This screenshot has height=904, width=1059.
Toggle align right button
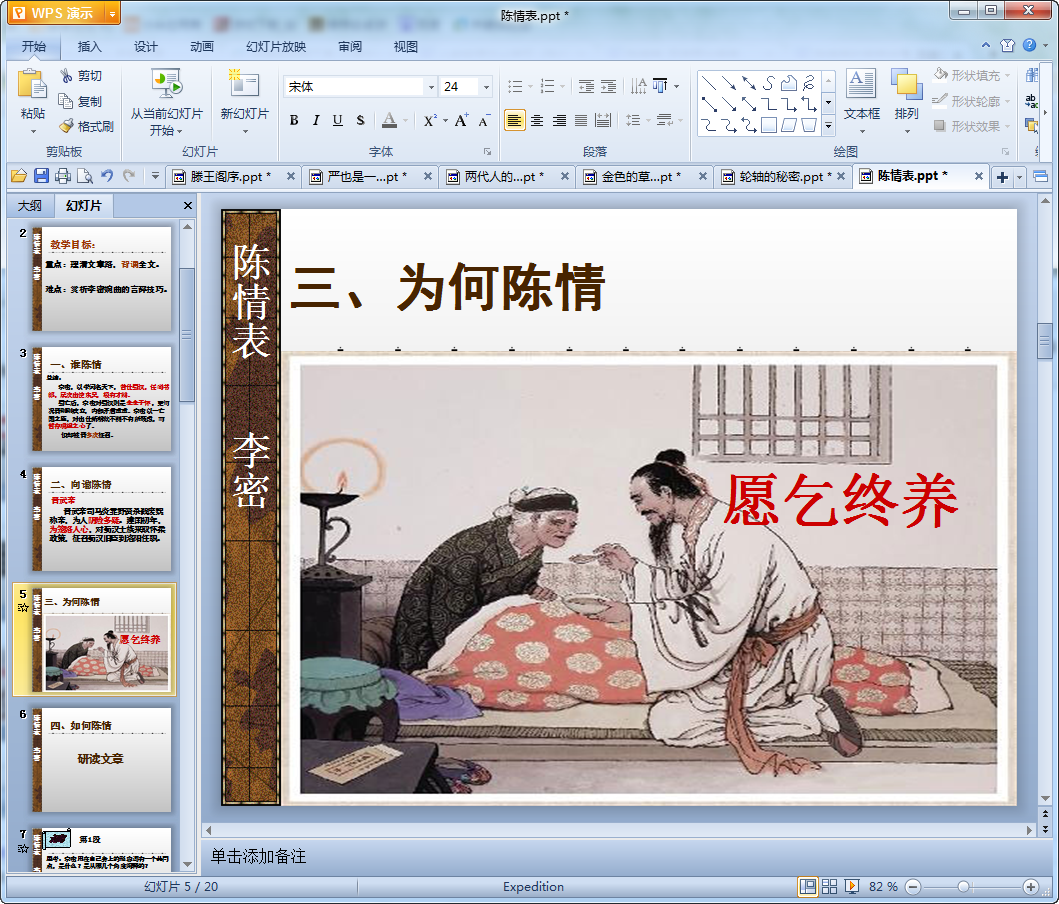coord(559,120)
